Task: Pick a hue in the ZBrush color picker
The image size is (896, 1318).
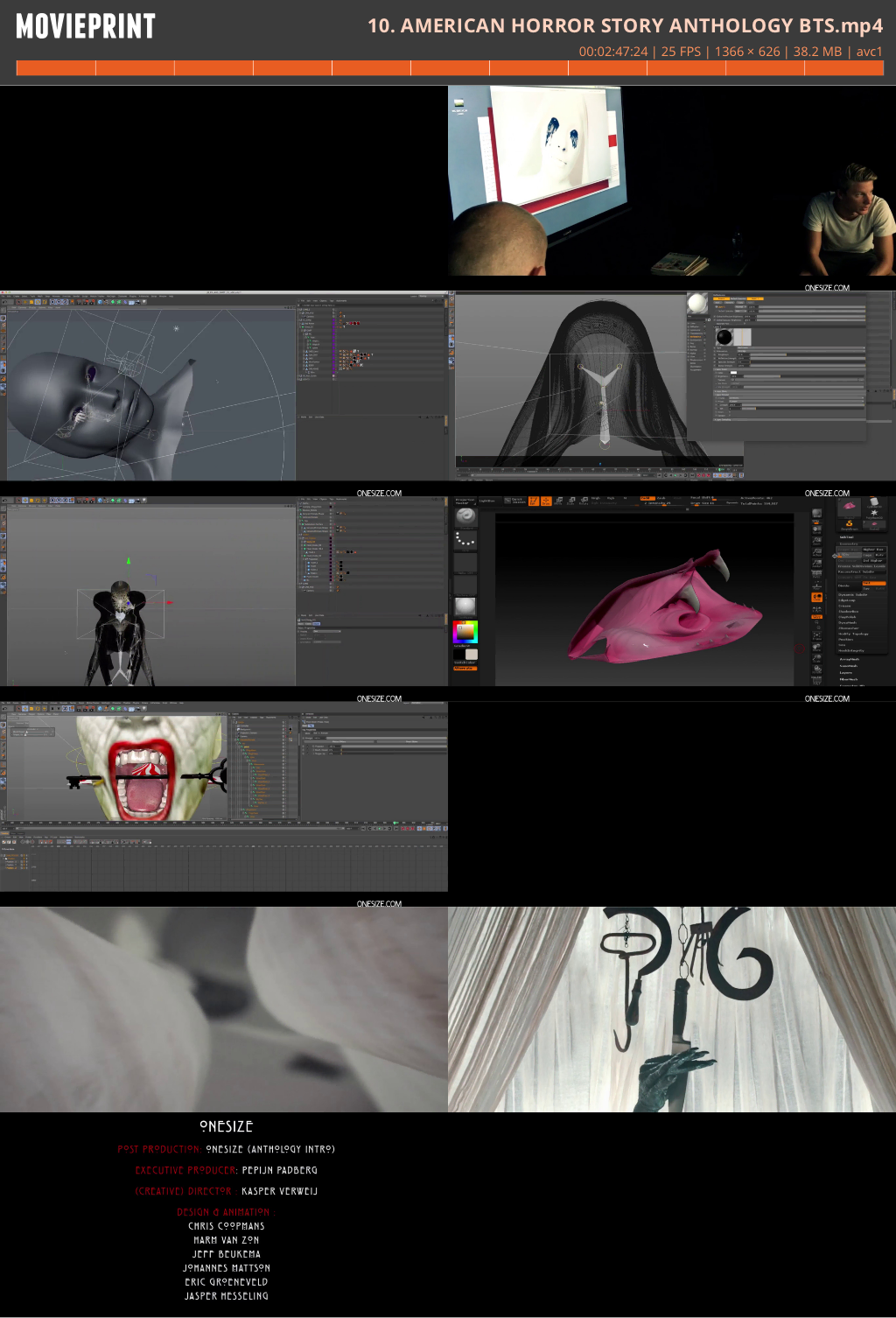Action: (x=465, y=631)
